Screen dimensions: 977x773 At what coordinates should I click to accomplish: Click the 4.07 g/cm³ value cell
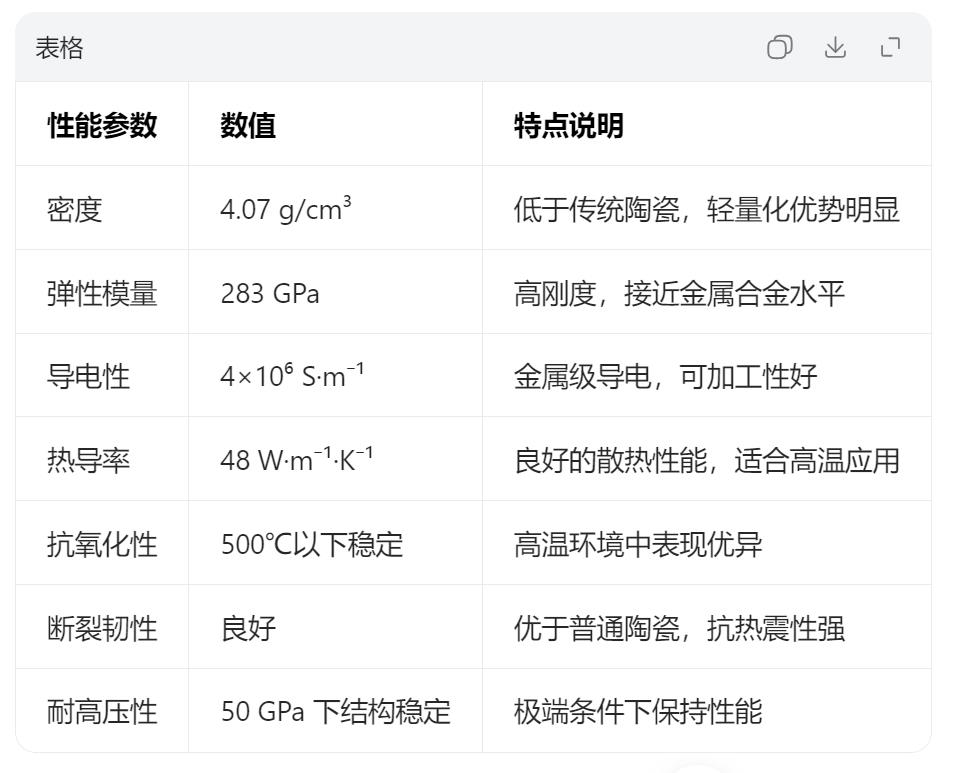click(x=286, y=210)
